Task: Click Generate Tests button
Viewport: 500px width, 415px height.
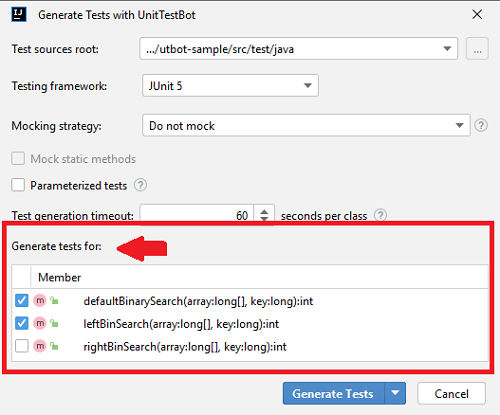Action: click(x=333, y=393)
